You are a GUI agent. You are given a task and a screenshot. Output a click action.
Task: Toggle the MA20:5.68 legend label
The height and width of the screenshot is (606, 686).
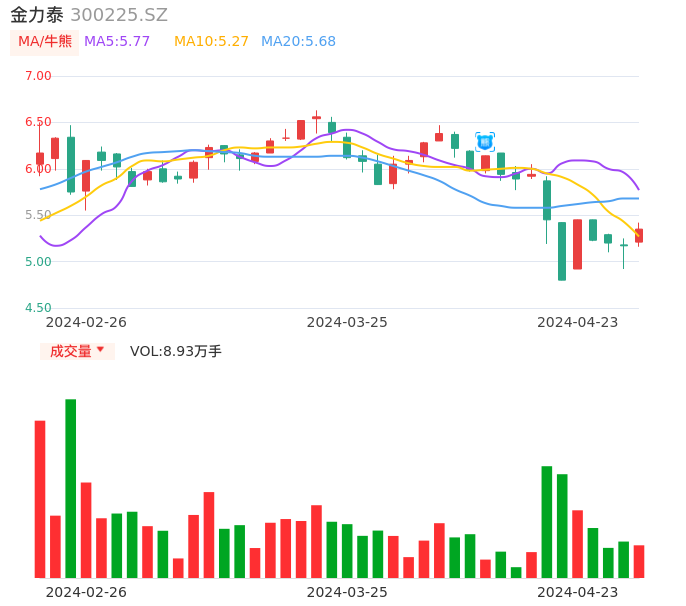(298, 42)
